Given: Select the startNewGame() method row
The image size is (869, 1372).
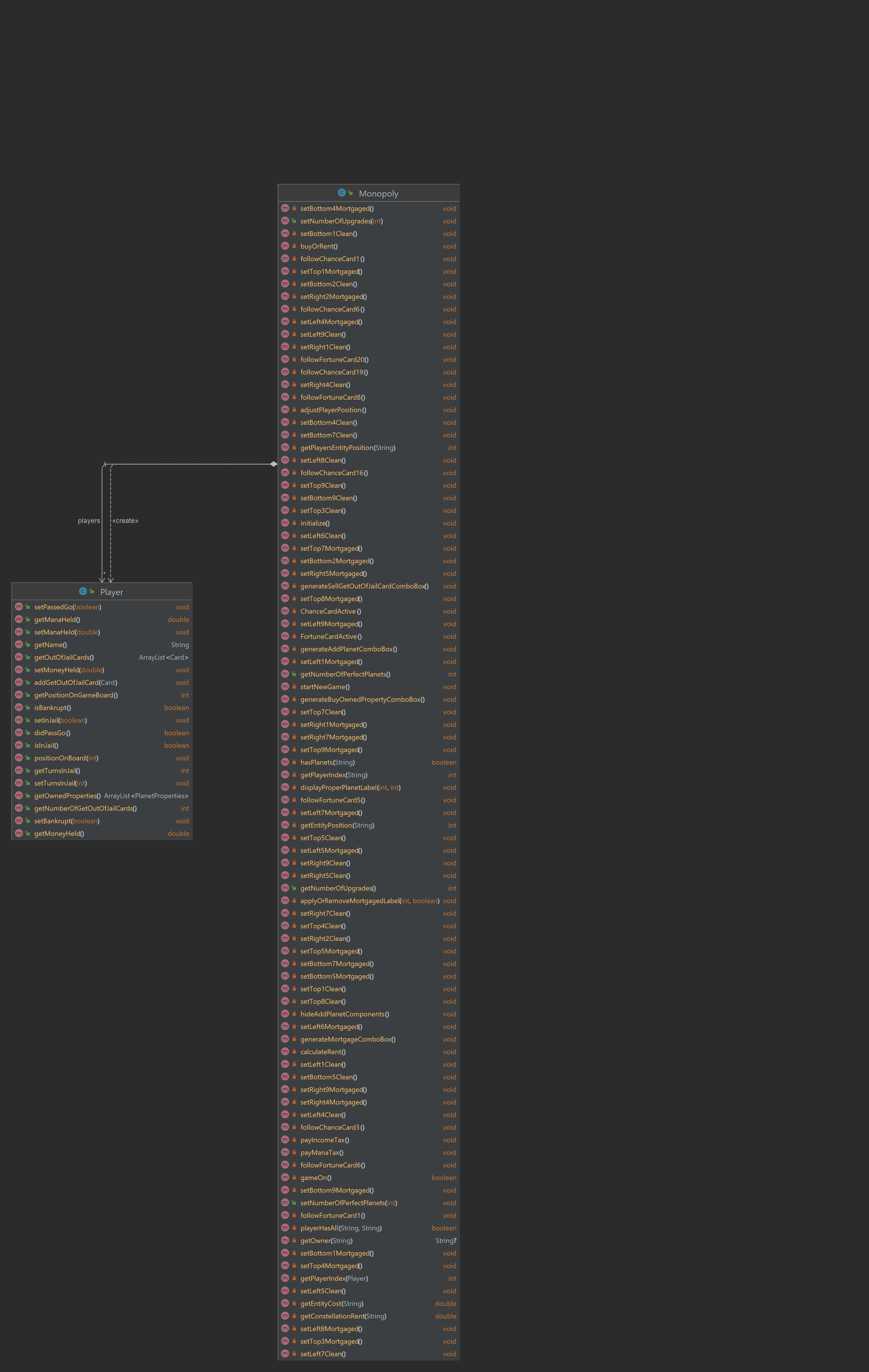Looking at the screenshot, I should [x=325, y=687].
